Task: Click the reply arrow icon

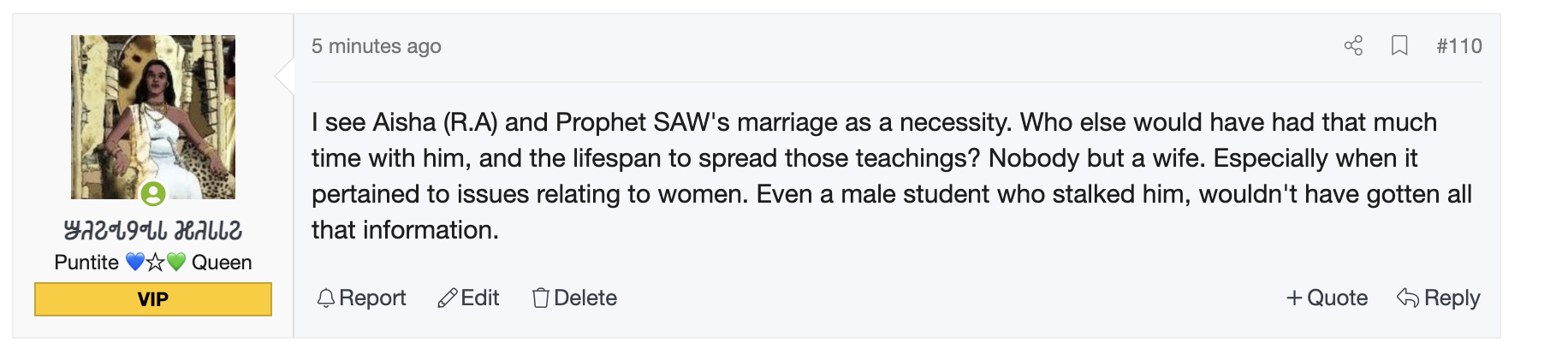Action: (x=1408, y=298)
